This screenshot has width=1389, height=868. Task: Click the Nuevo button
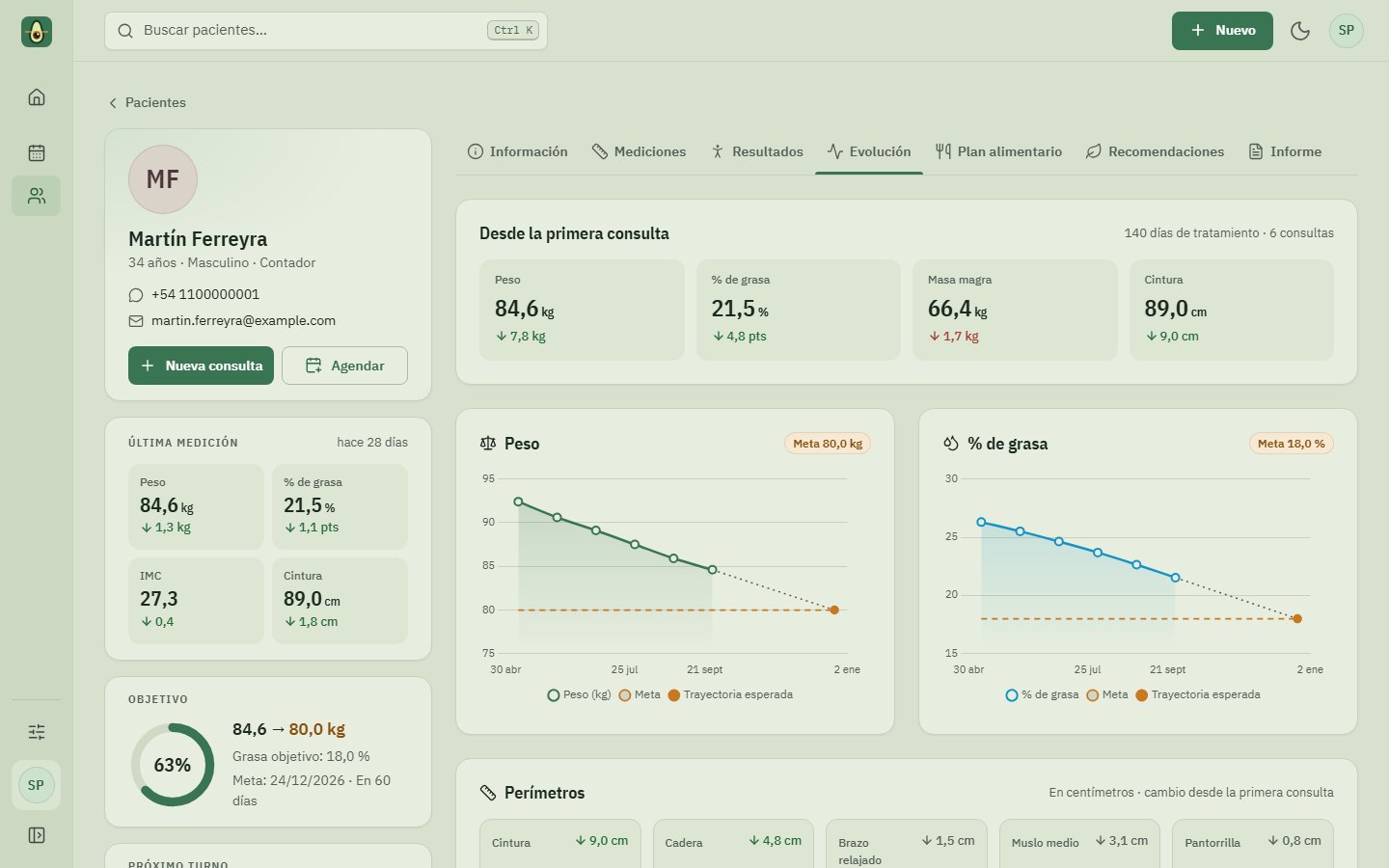(x=1222, y=31)
